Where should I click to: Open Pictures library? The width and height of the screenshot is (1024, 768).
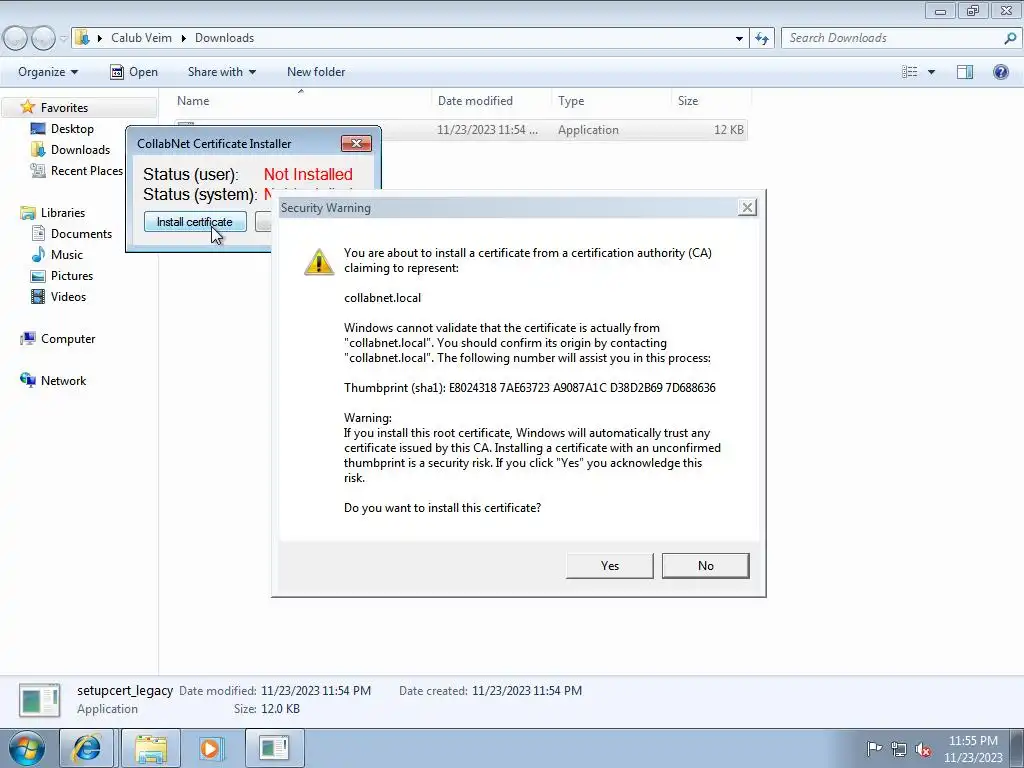pos(72,276)
